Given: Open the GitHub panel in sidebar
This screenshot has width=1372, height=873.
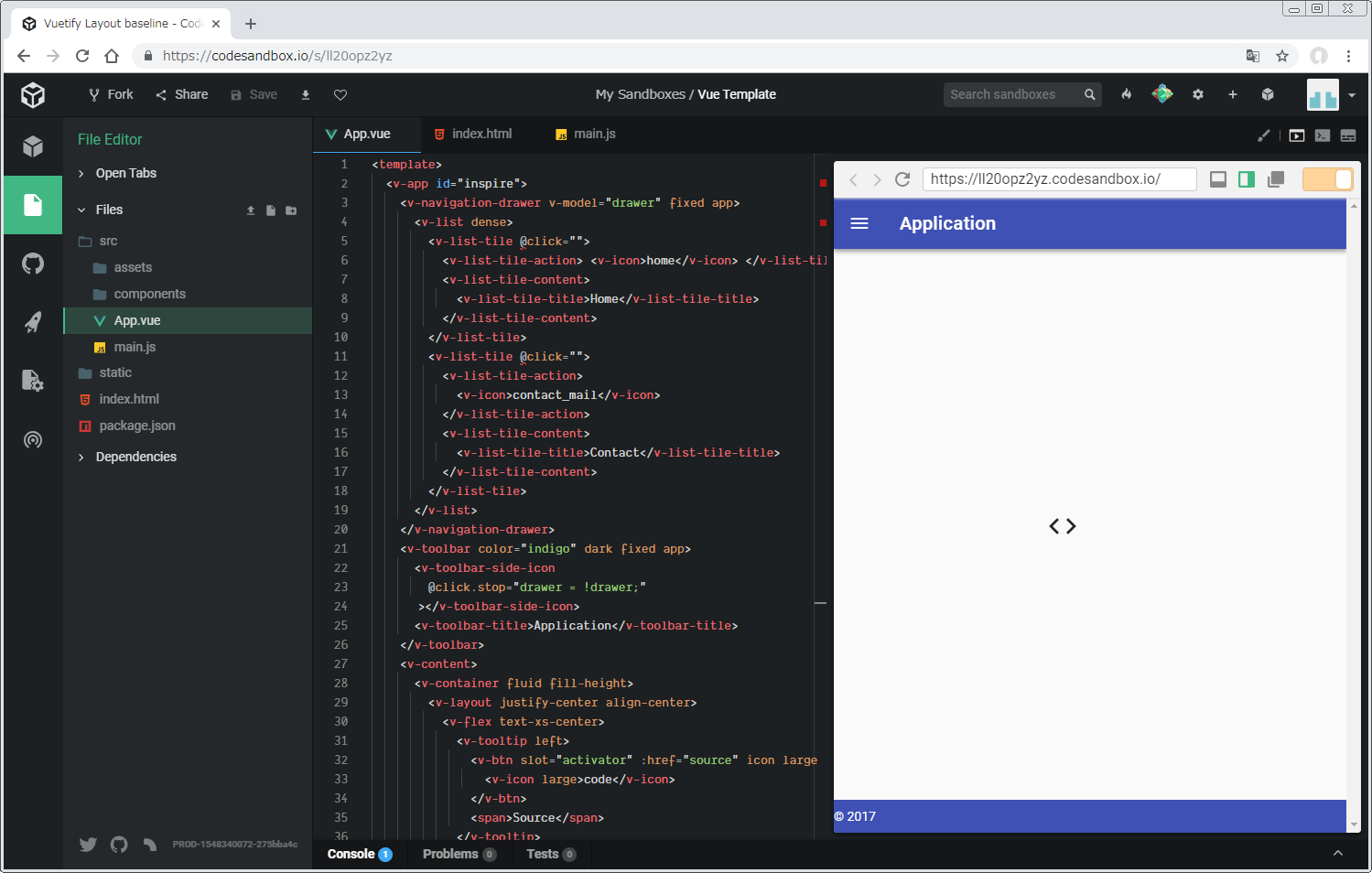Looking at the screenshot, I should 33,264.
